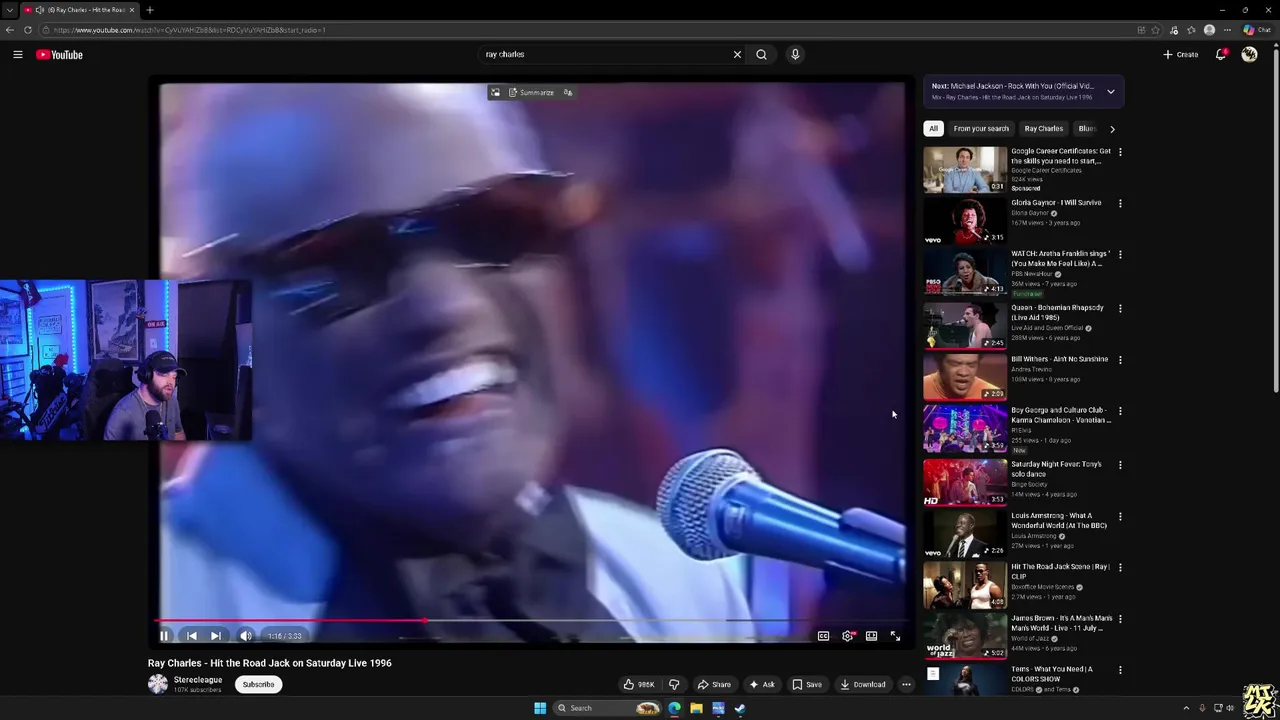Screen dimensions: 1280x720
Task: Open options for Bill Withers video
Action: pyautogui.click(x=1120, y=360)
